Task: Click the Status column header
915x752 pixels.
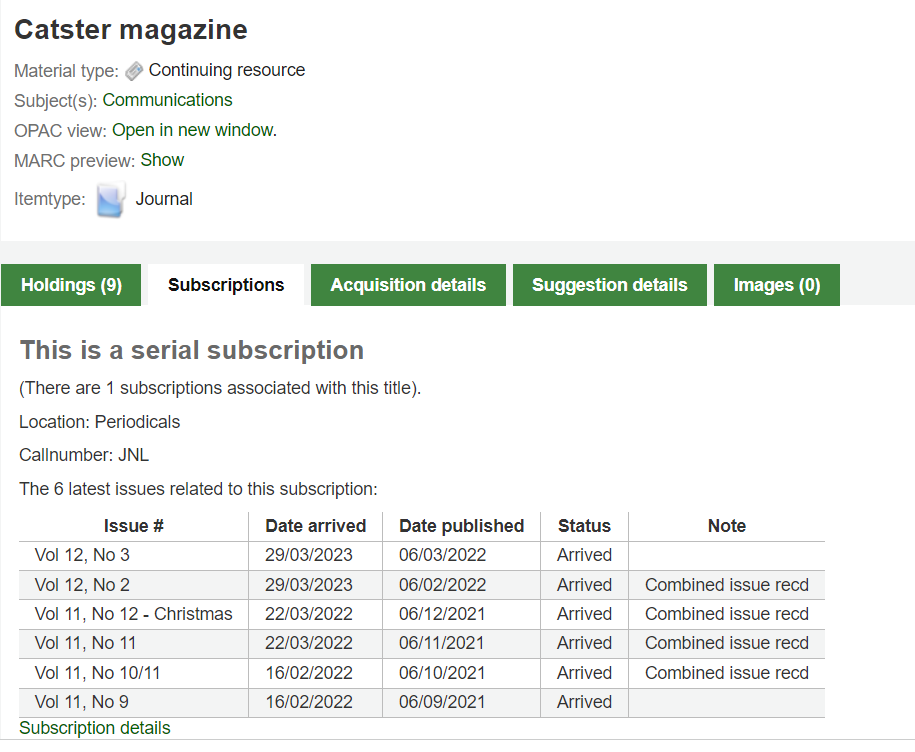Action: pyautogui.click(x=584, y=525)
